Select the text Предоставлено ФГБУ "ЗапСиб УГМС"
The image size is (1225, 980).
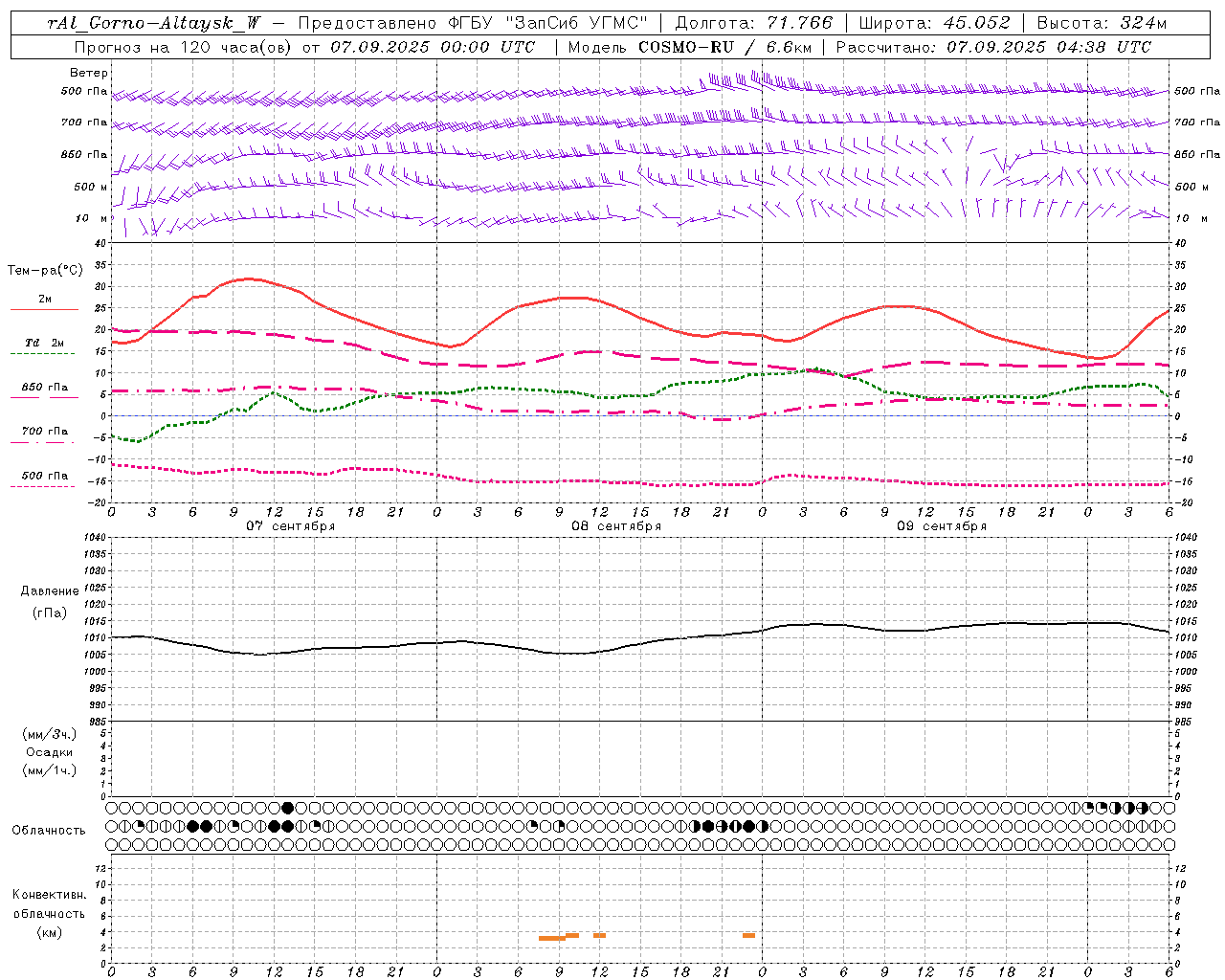(473, 23)
